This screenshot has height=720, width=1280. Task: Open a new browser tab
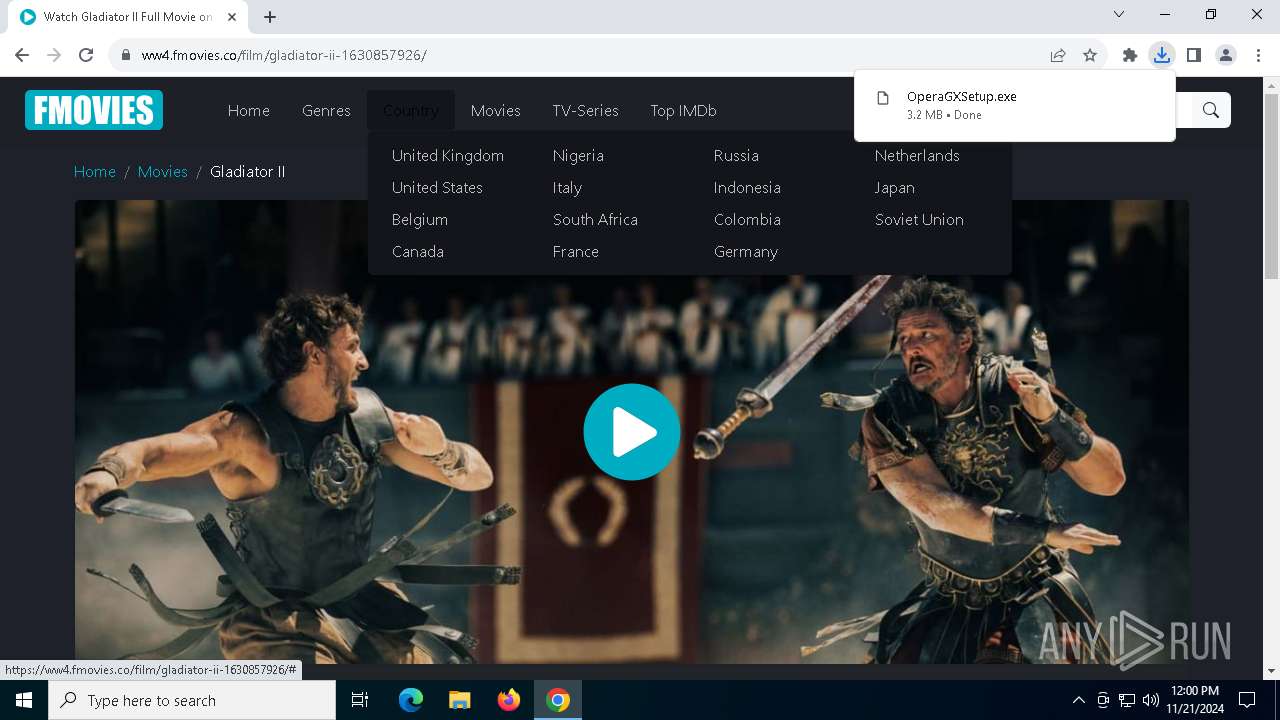(x=270, y=17)
